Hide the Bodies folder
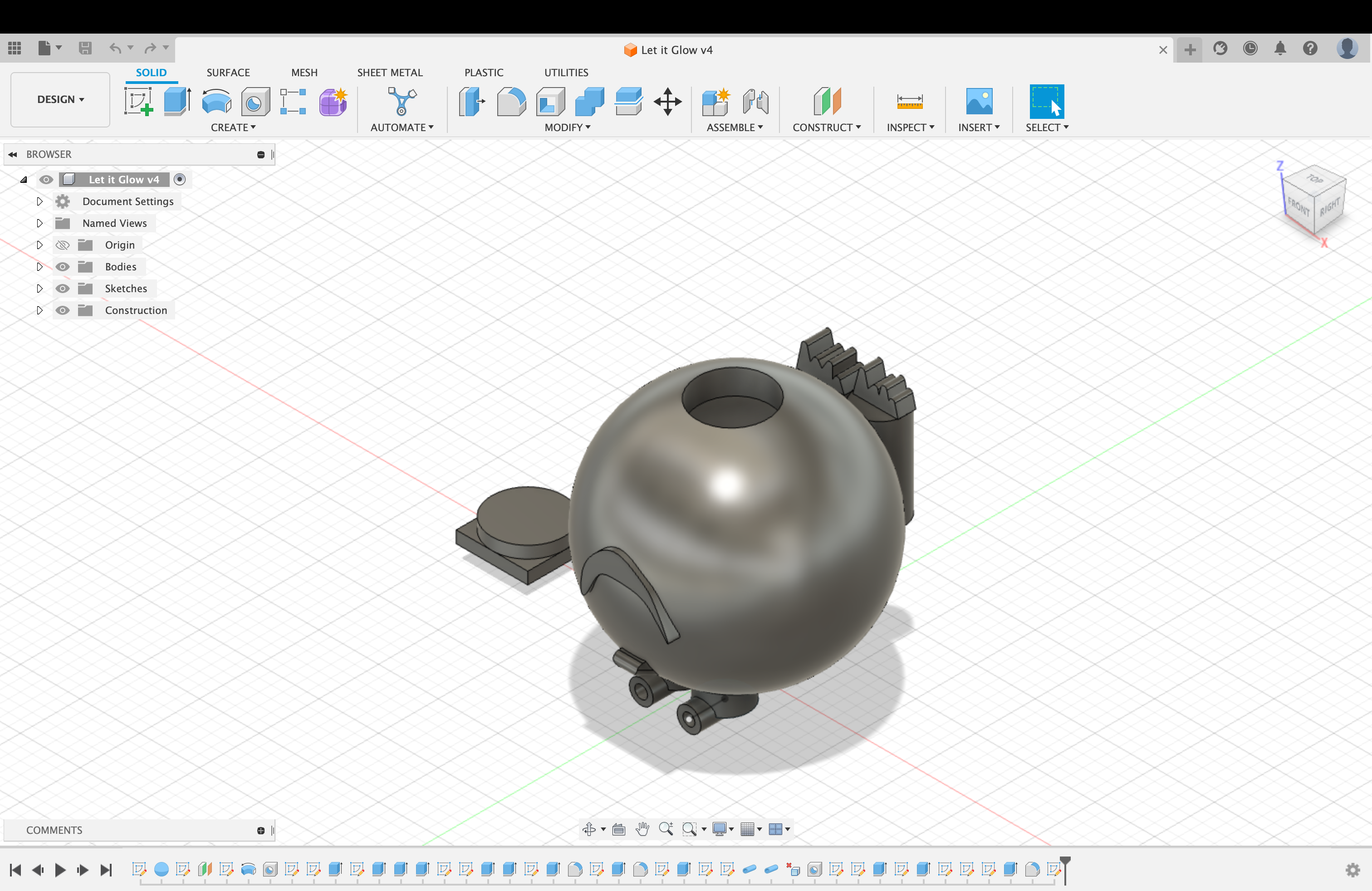 [x=62, y=266]
